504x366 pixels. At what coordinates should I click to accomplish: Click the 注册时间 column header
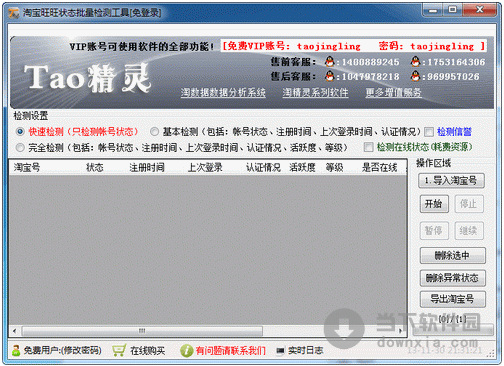(147, 167)
